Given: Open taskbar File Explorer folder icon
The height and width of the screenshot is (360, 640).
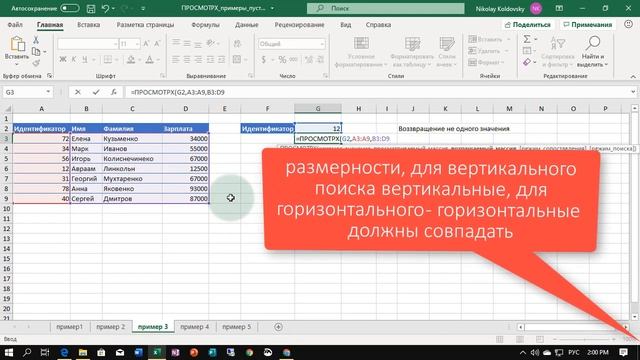Looking at the screenshot, I should pyautogui.click(x=83, y=352).
